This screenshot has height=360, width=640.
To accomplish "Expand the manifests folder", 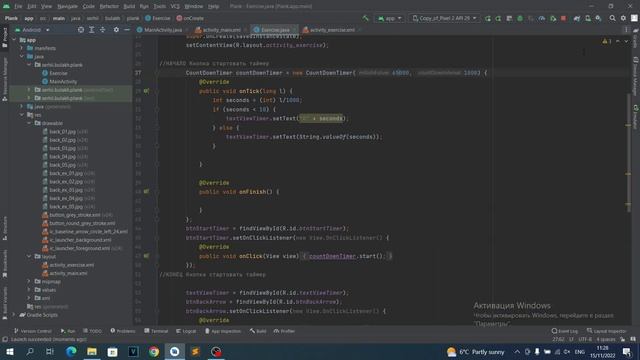I will [x=22, y=48].
